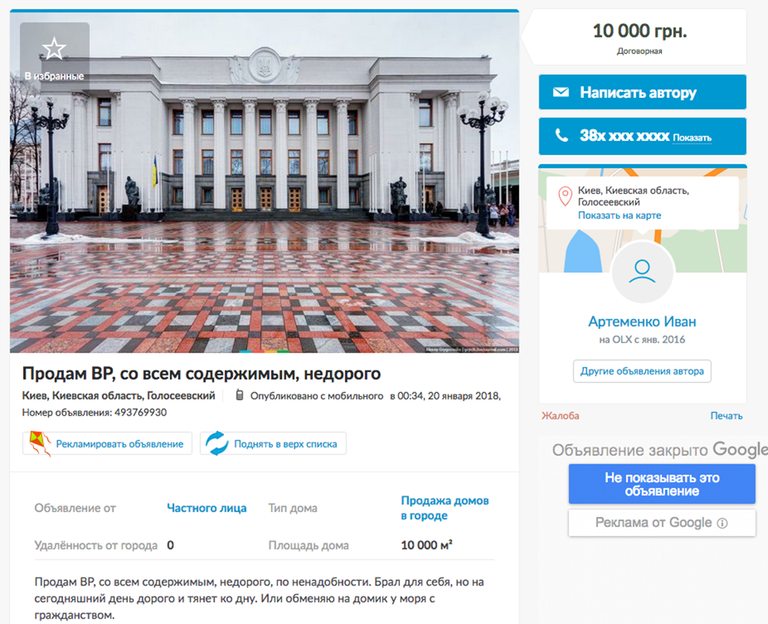Click the mobile phone published icon
Image resolution: width=768 pixels, height=624 pixels.
(240, 395)
